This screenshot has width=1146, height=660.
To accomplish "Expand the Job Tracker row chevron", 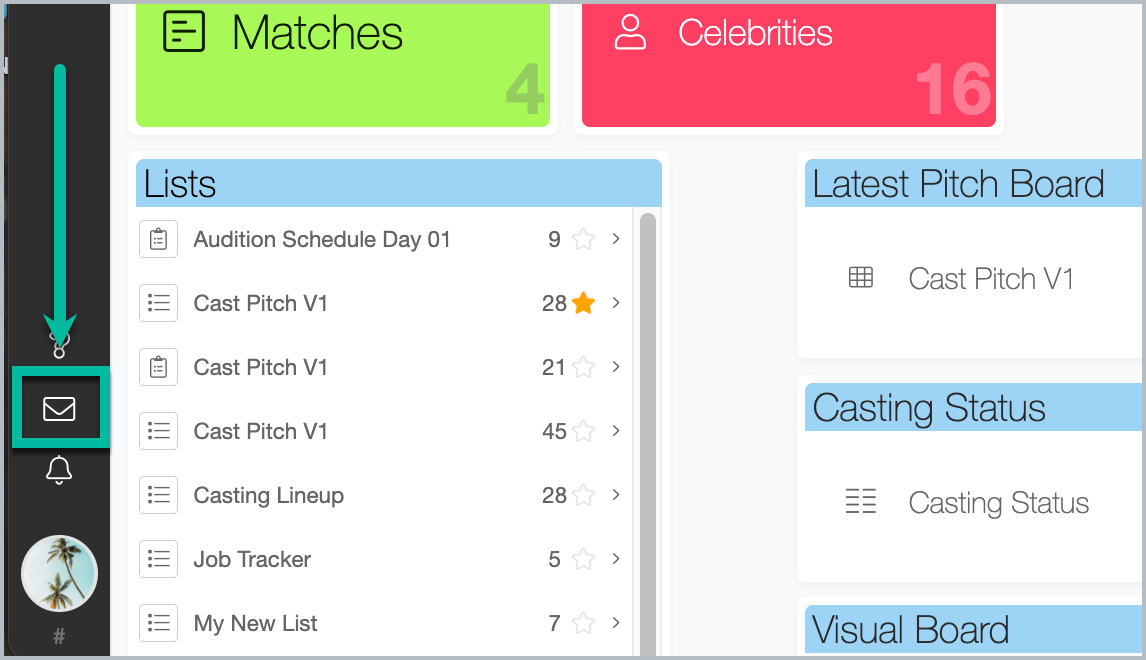I will click(x=616, y=559).
